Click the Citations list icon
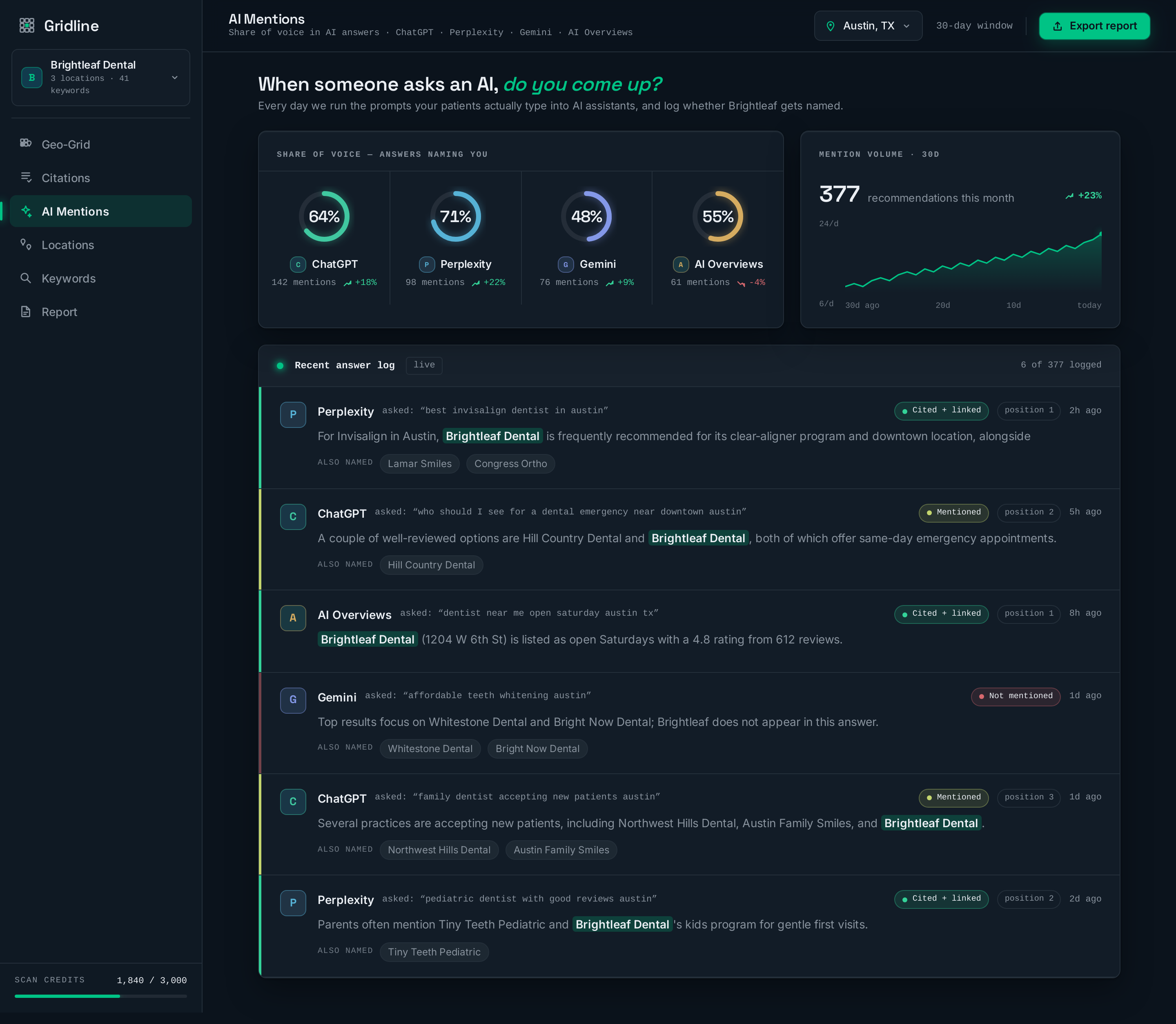The height and width of the screenshot is (1024, 1176). point(26,177)
